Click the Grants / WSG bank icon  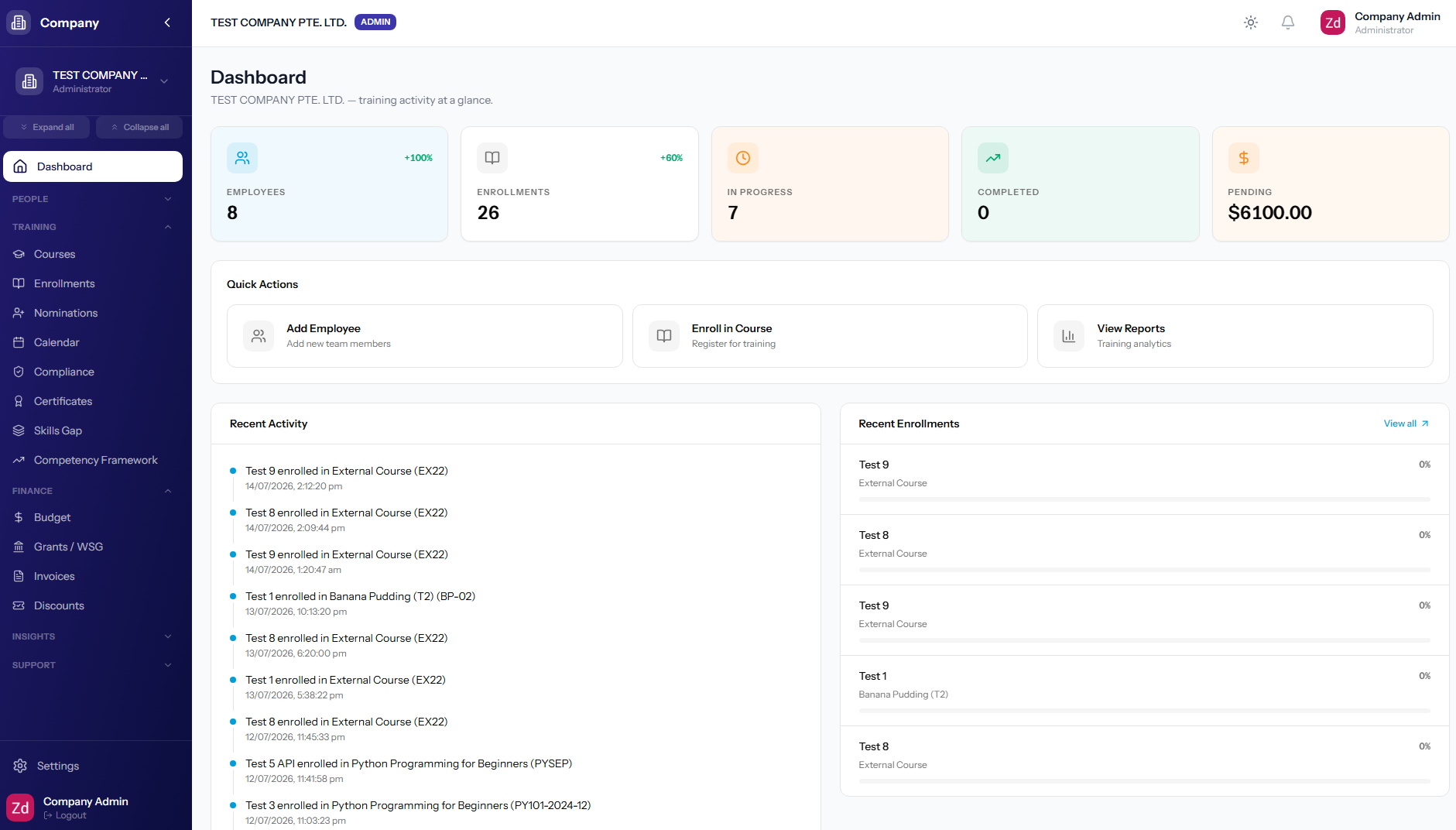(19, 547)
